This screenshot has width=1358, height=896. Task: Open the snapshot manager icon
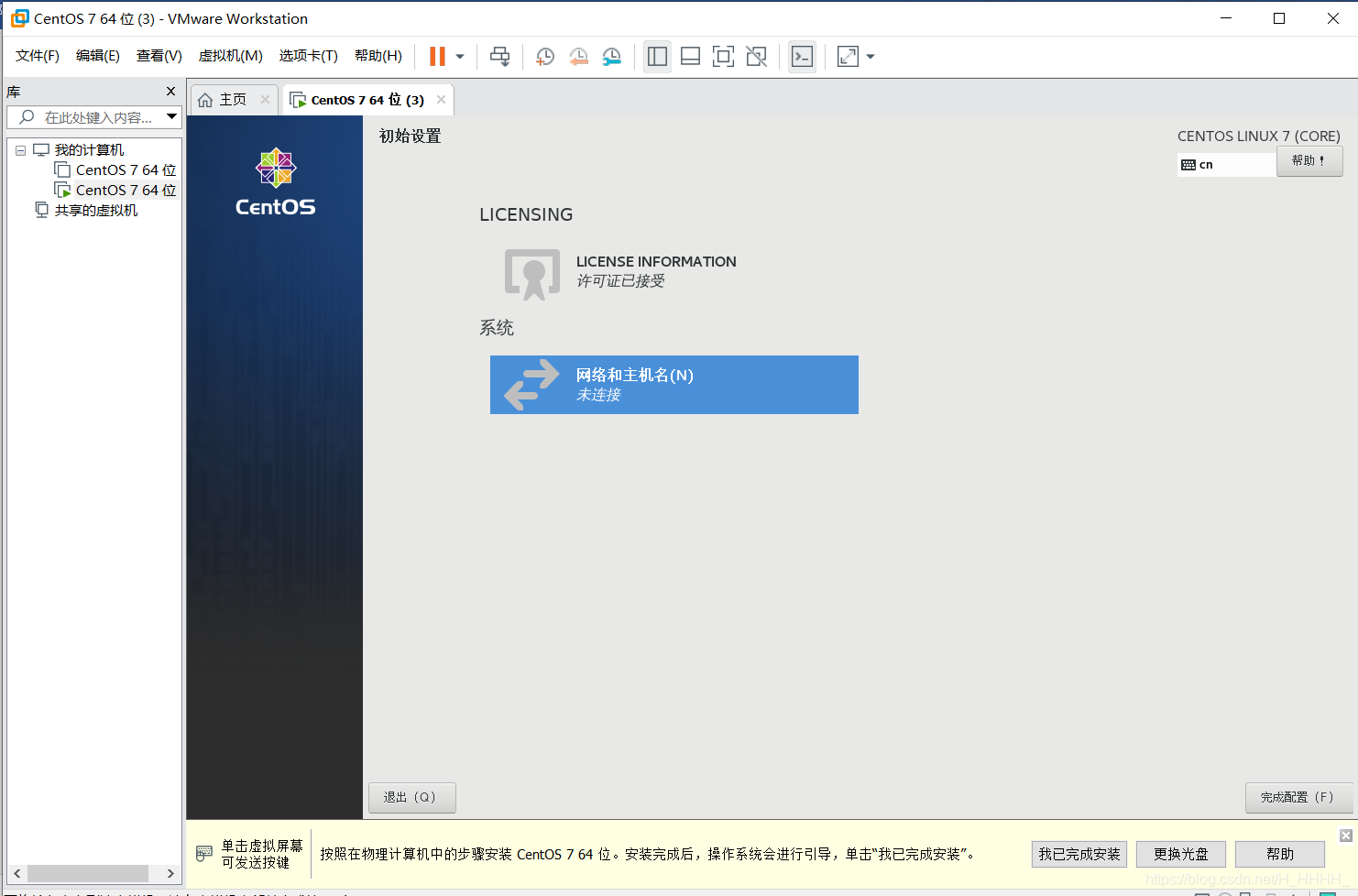[612, 57]
